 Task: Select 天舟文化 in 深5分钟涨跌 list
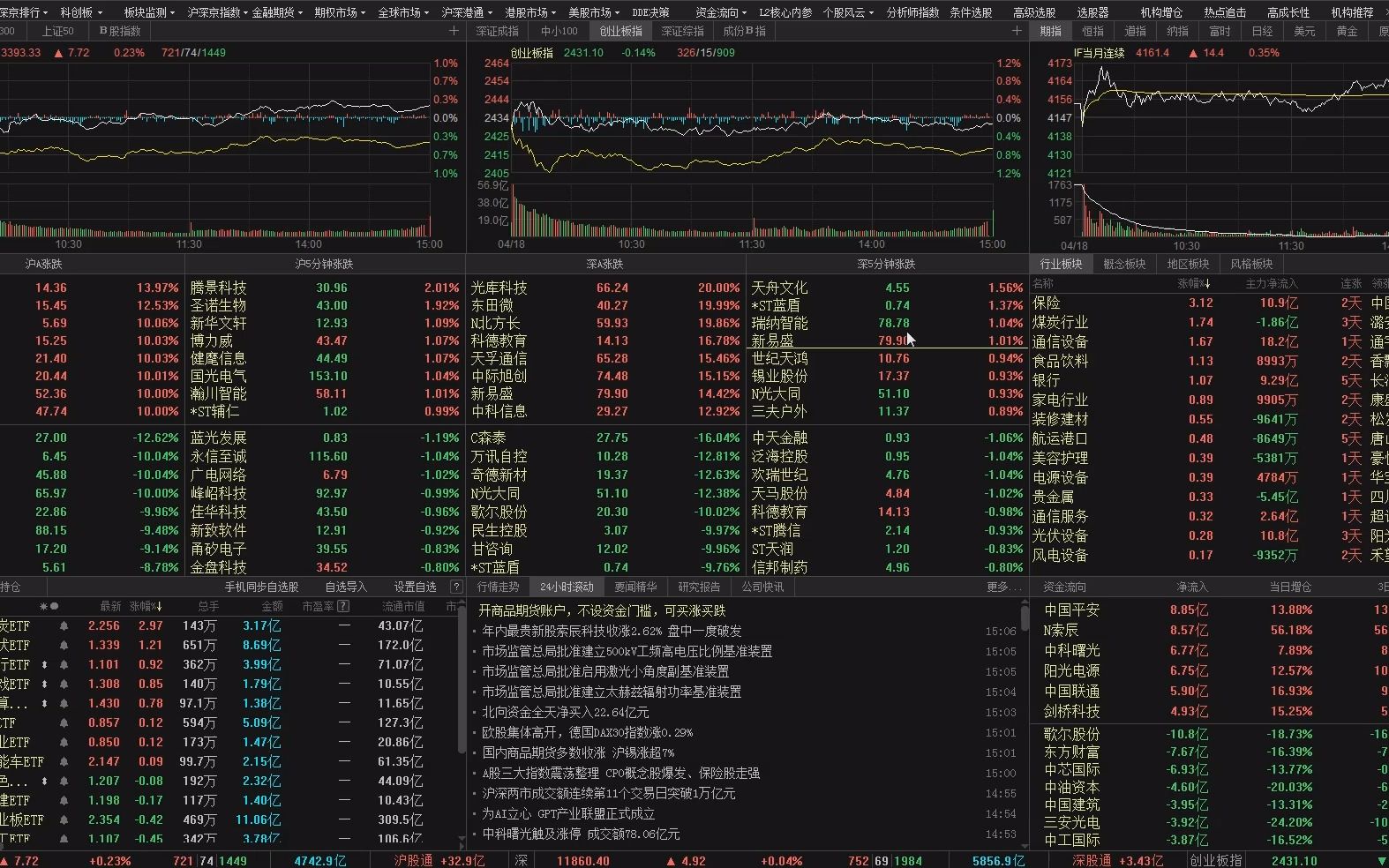pyautogui.click(x=779, y=288)
